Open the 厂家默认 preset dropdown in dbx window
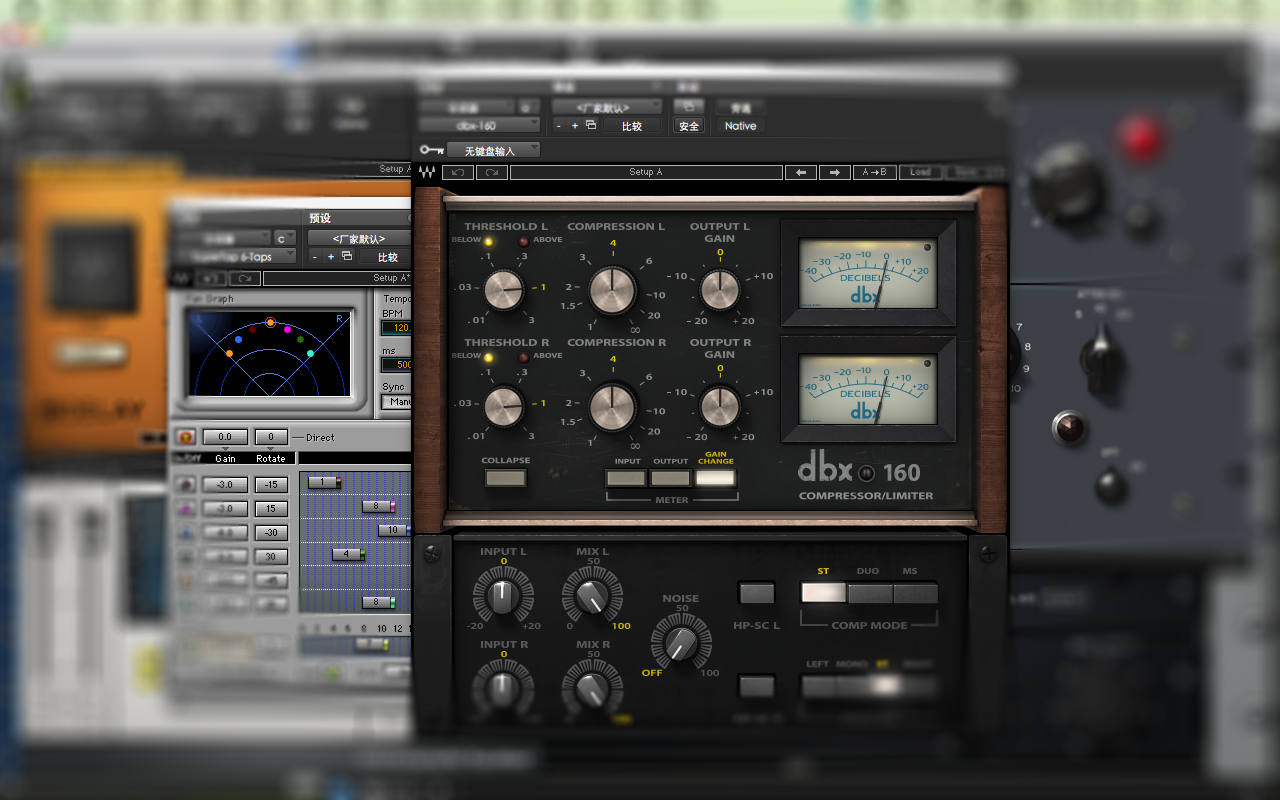 [607, 106]
